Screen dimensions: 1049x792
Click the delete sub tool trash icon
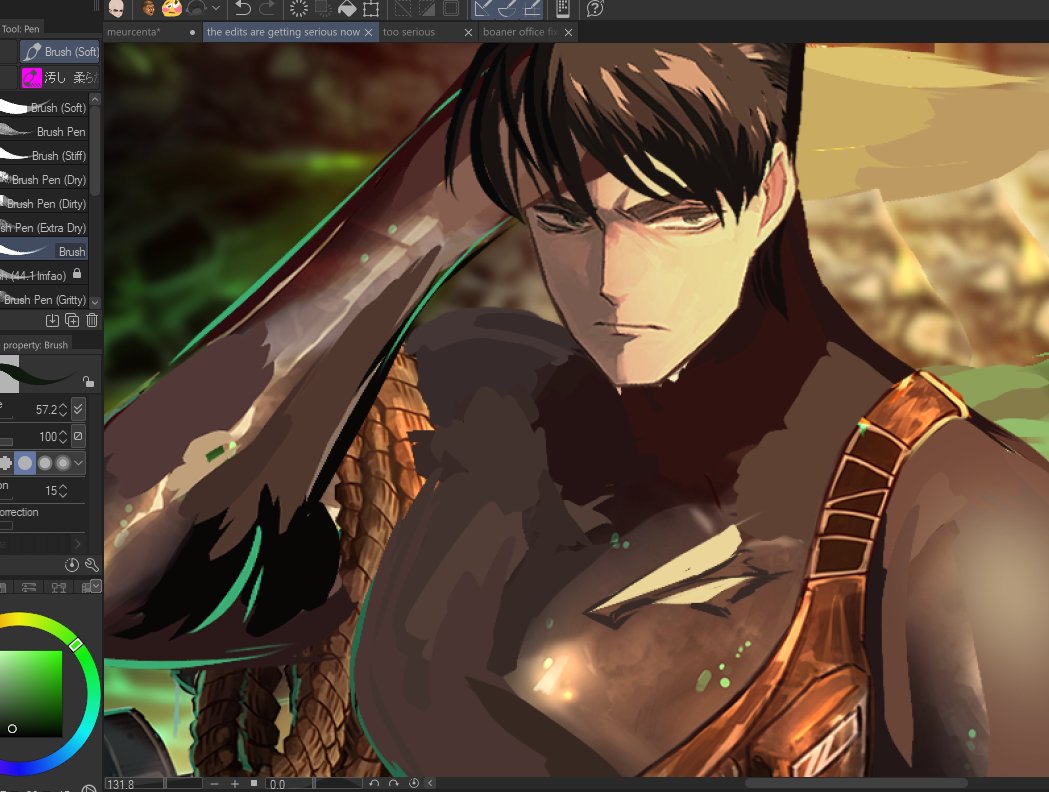pyautogui.click(x=92, y=320)
